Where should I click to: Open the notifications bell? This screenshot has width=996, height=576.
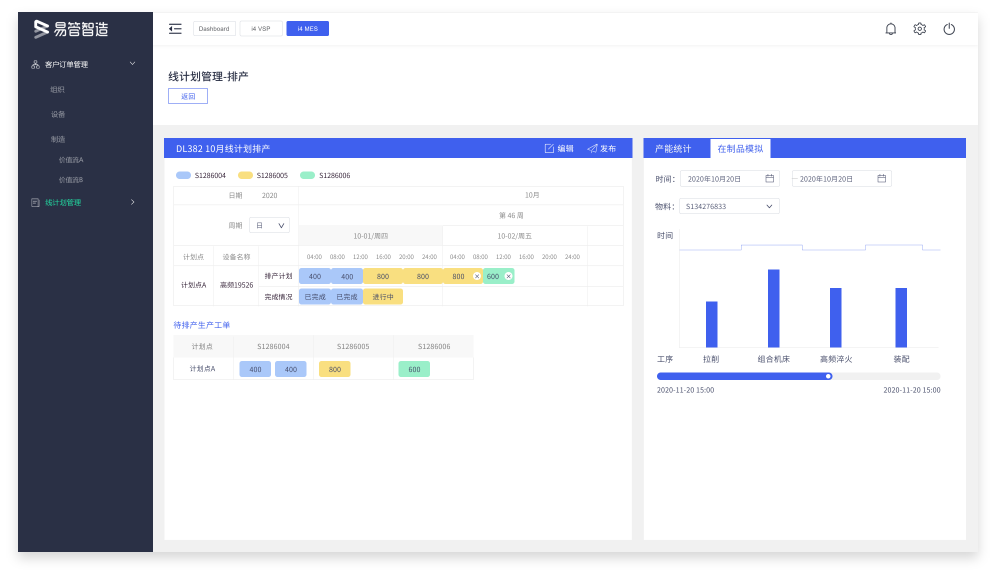891,29
